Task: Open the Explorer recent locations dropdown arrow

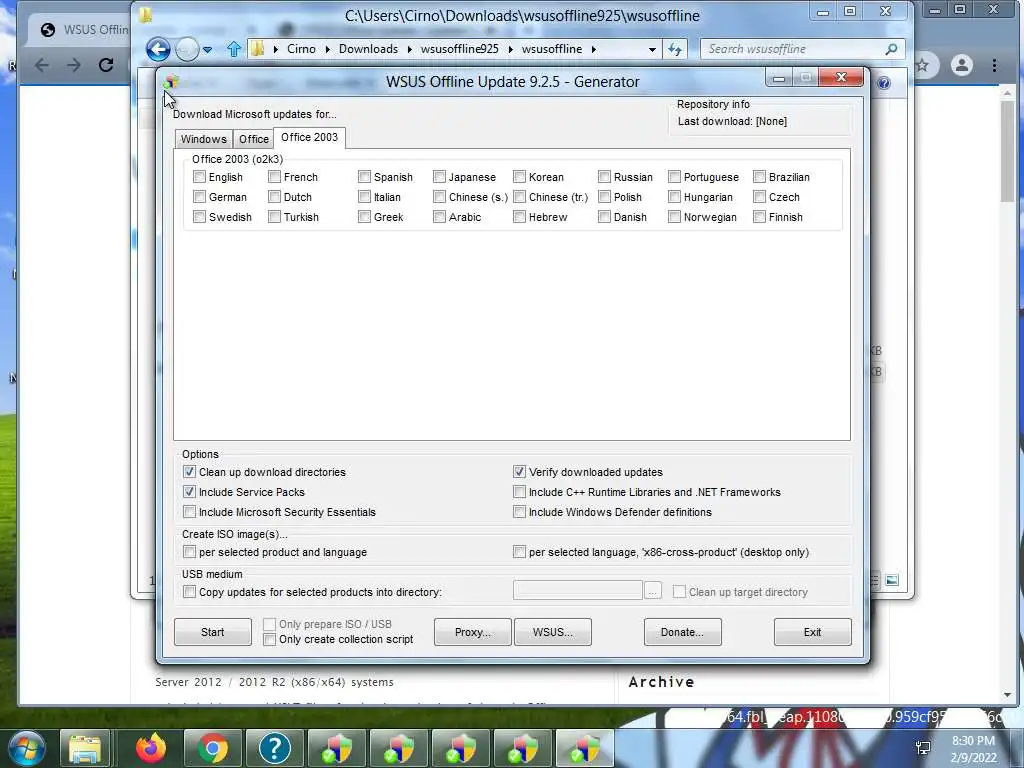Action: pos(207,50)
